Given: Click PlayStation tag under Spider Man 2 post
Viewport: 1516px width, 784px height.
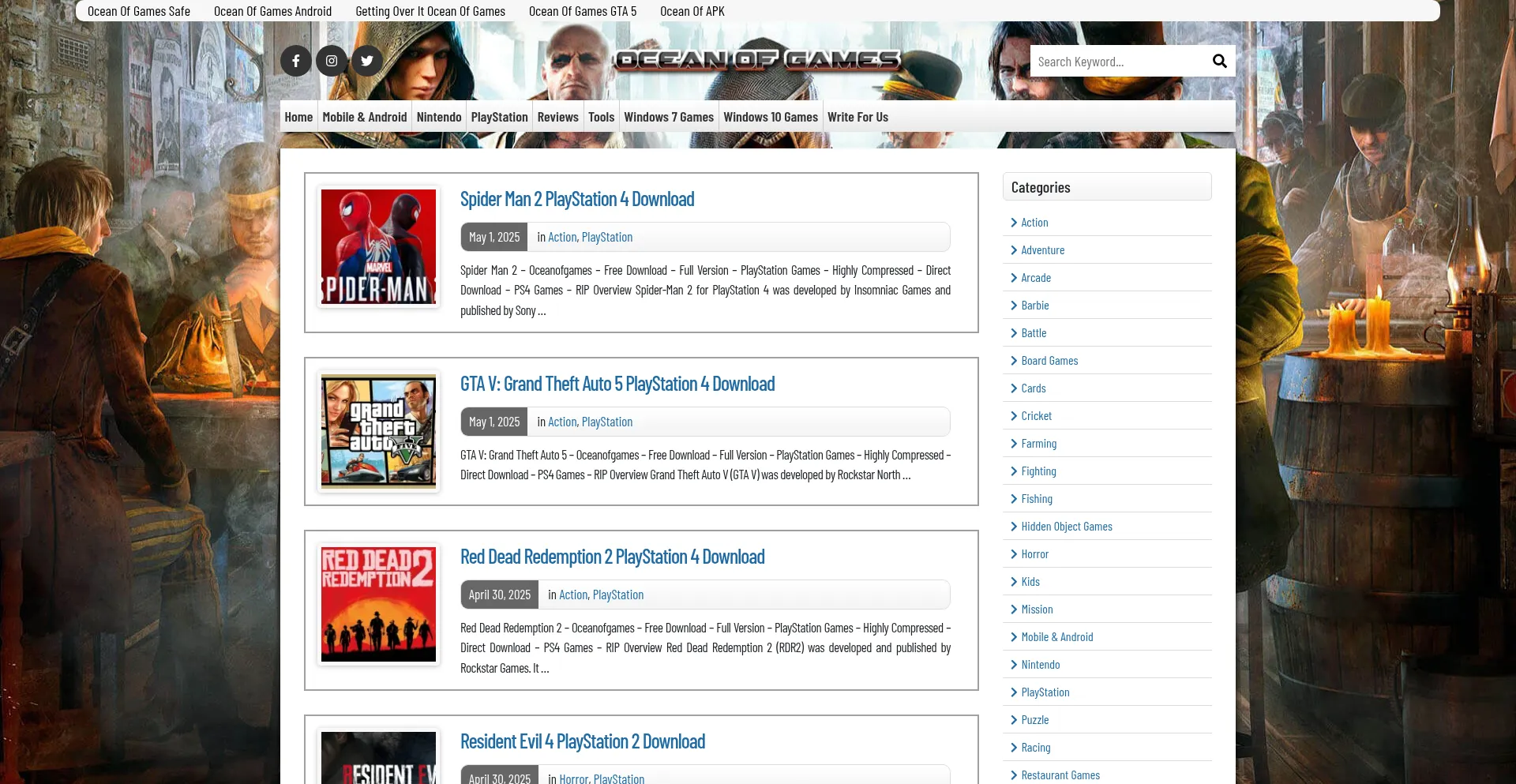Looking at the screenshot, I should tap(607, 237).
